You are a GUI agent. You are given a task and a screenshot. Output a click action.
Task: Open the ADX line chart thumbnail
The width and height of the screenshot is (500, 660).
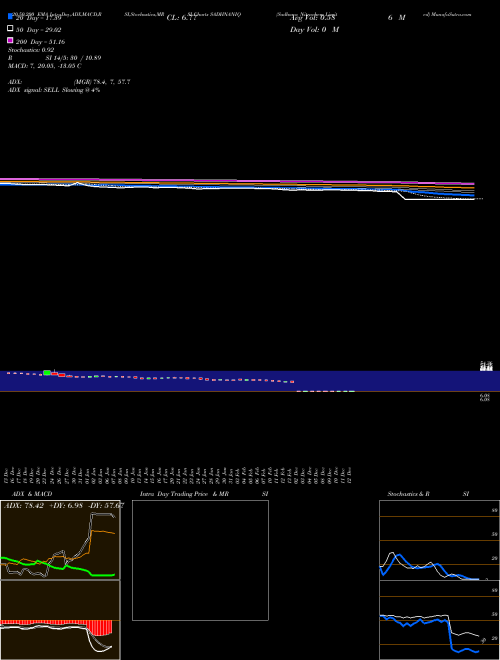point(60,540)
